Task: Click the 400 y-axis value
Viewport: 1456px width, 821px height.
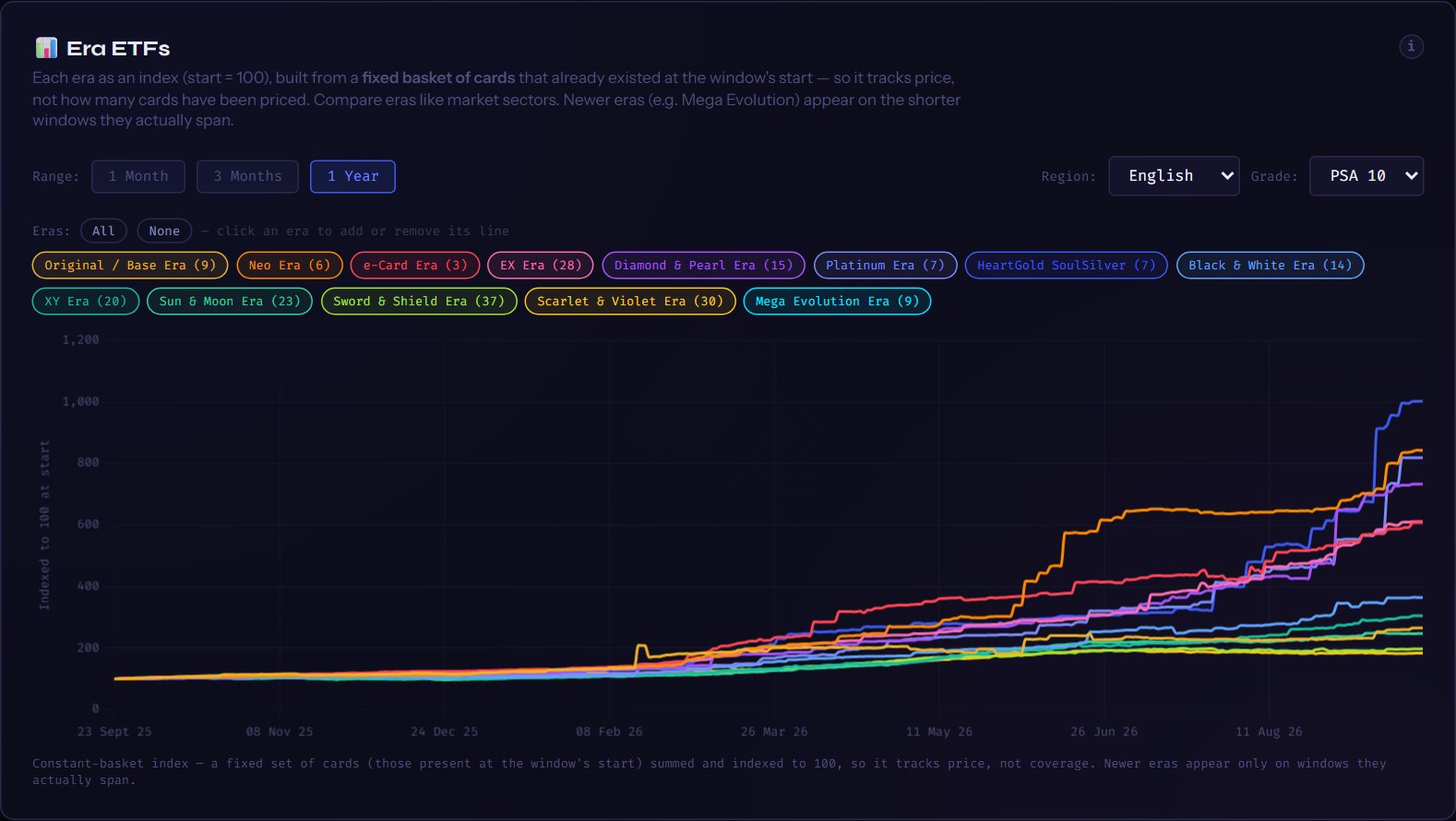Action: [88, 586]
